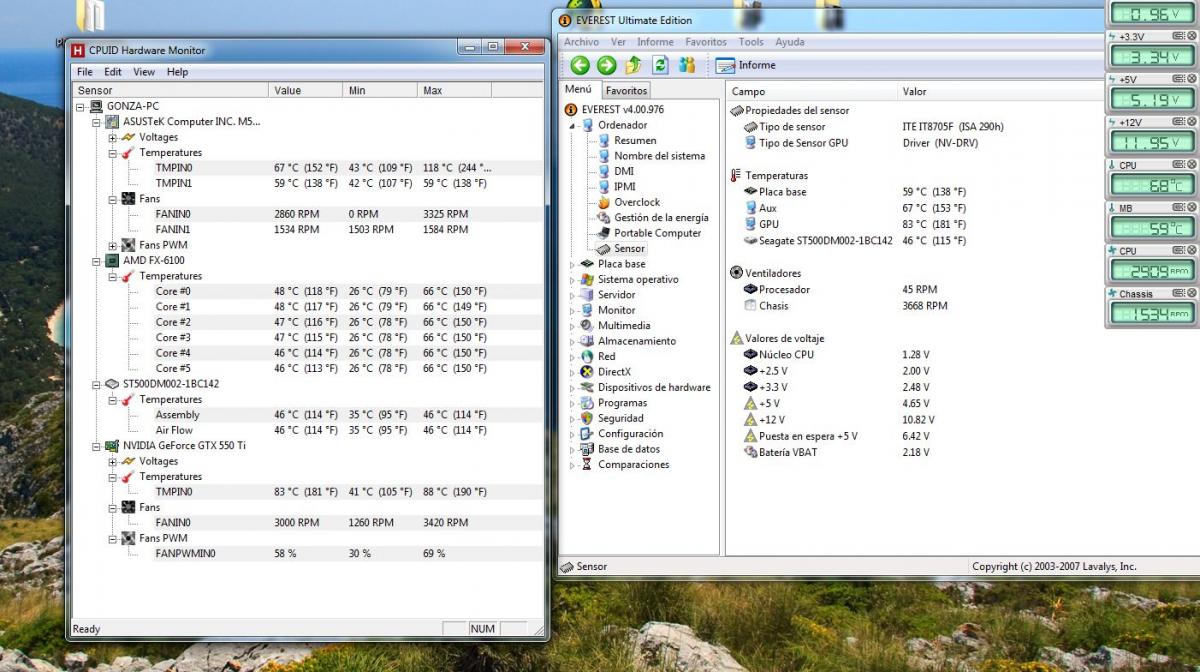Expand Voltages under NVIDIA GeForce GTX

pyautogui.click(x=113, y=461)
